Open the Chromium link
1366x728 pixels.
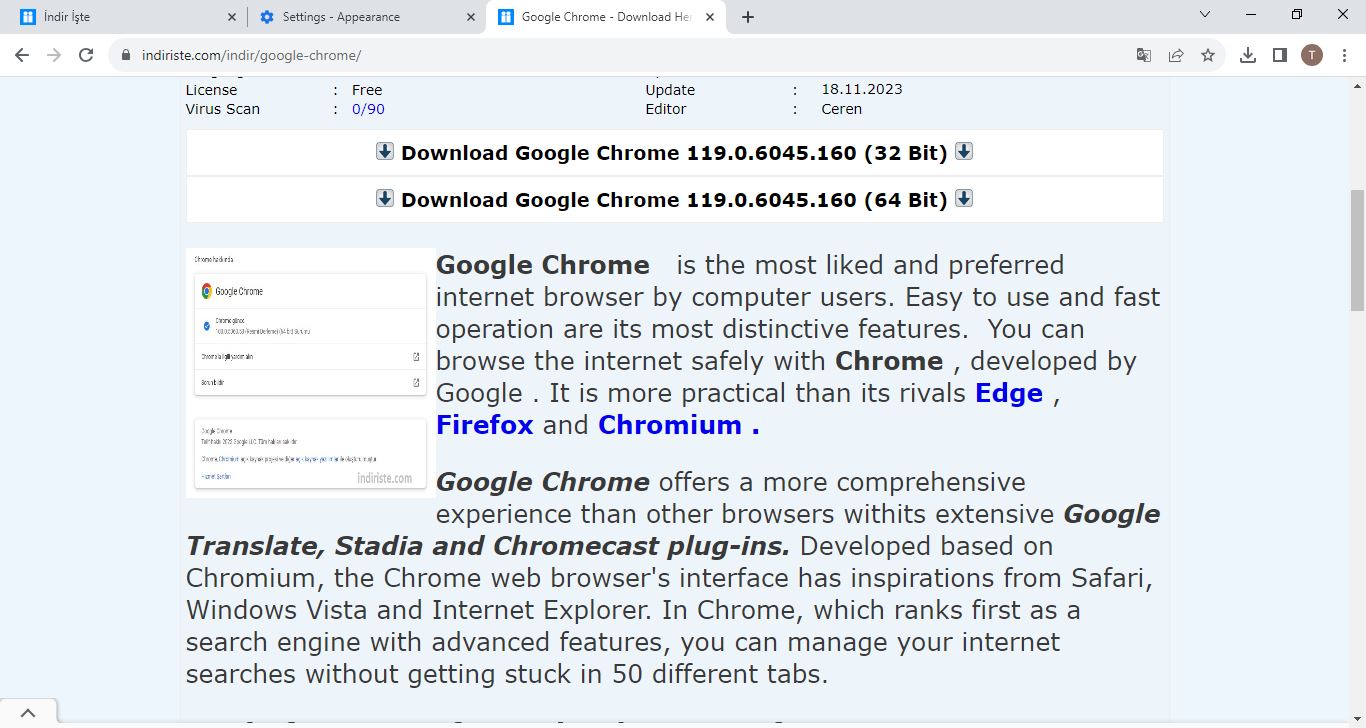679,425
